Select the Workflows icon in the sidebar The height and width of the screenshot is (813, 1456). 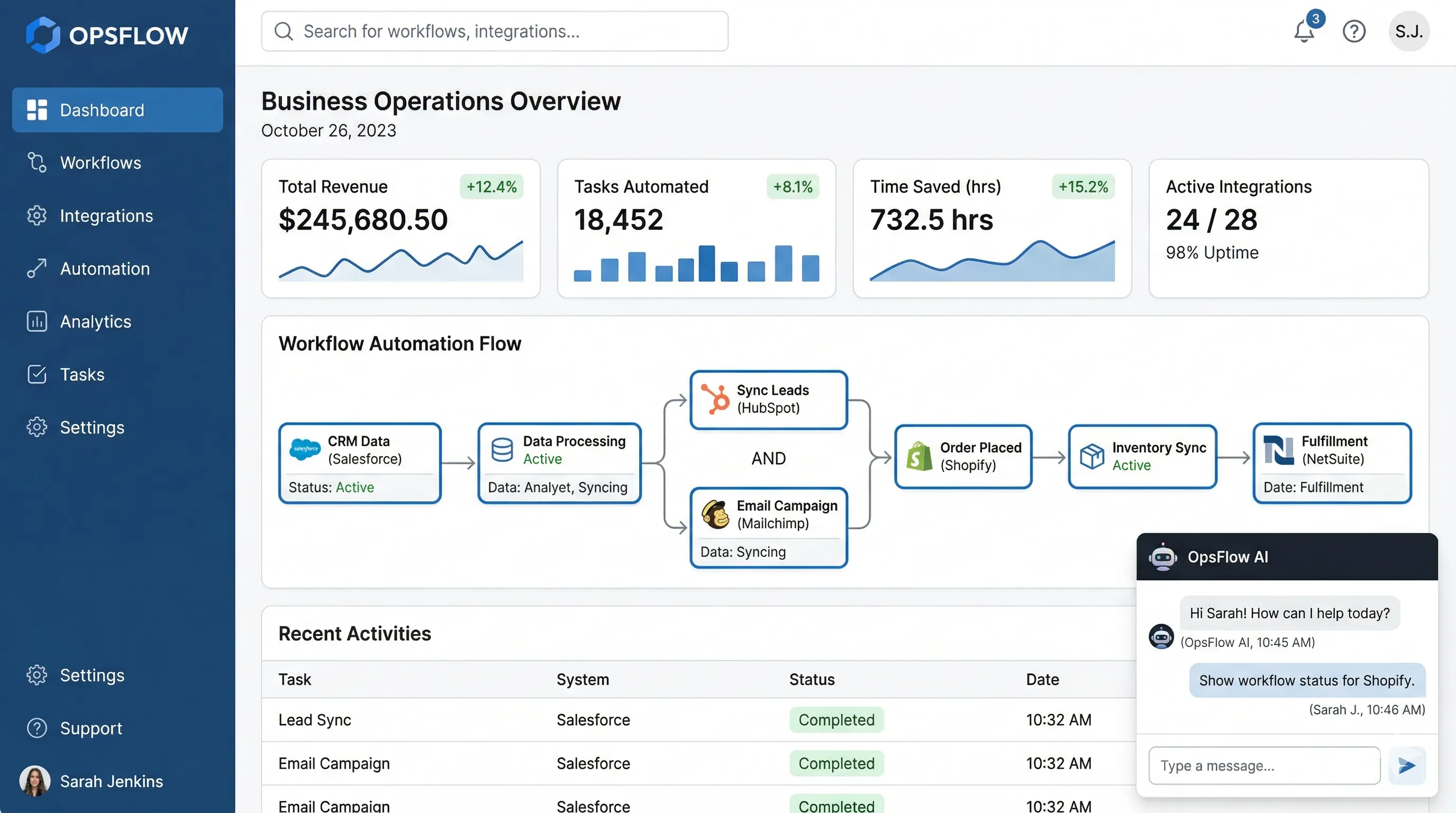coord(36,162)
